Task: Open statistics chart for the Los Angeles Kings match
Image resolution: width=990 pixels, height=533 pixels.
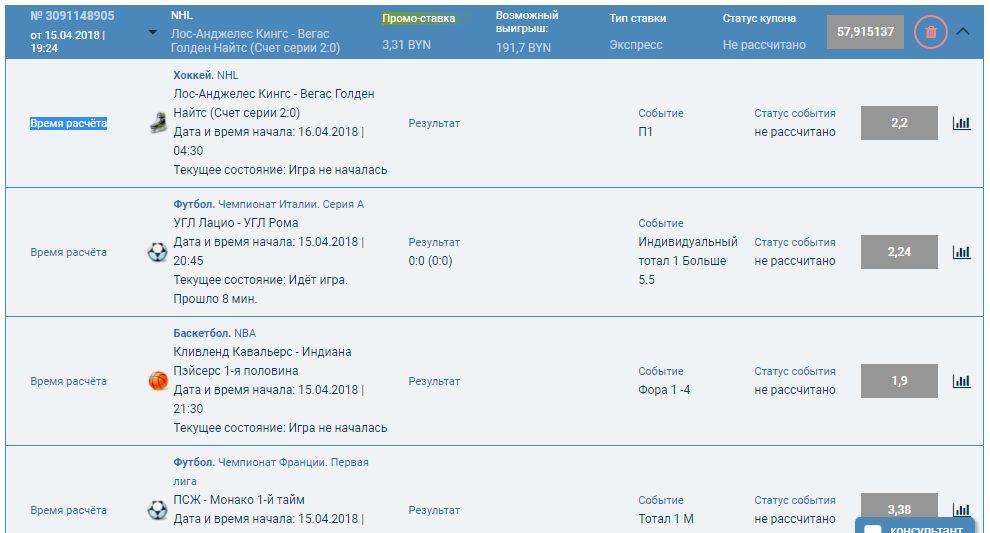Action: 962,123
